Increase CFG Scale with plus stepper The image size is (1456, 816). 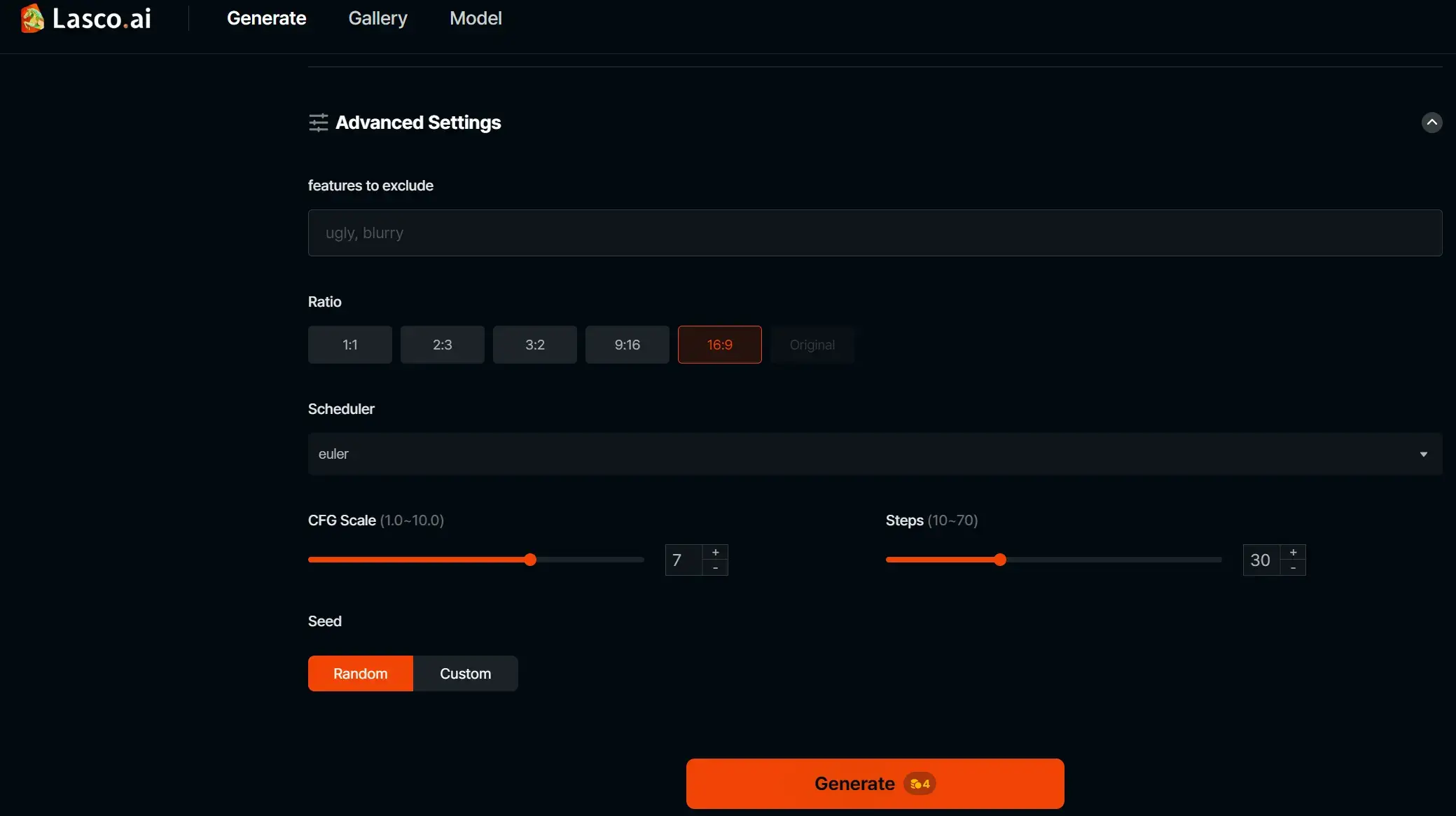[715, 553]
